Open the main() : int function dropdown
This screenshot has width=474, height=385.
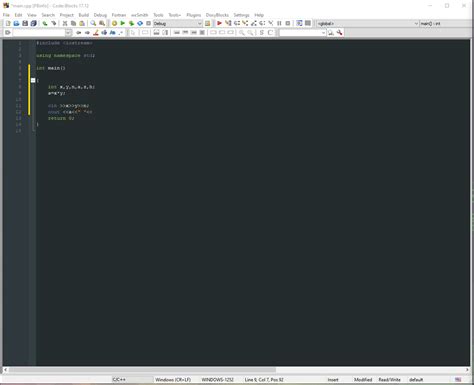pos(446,23)
